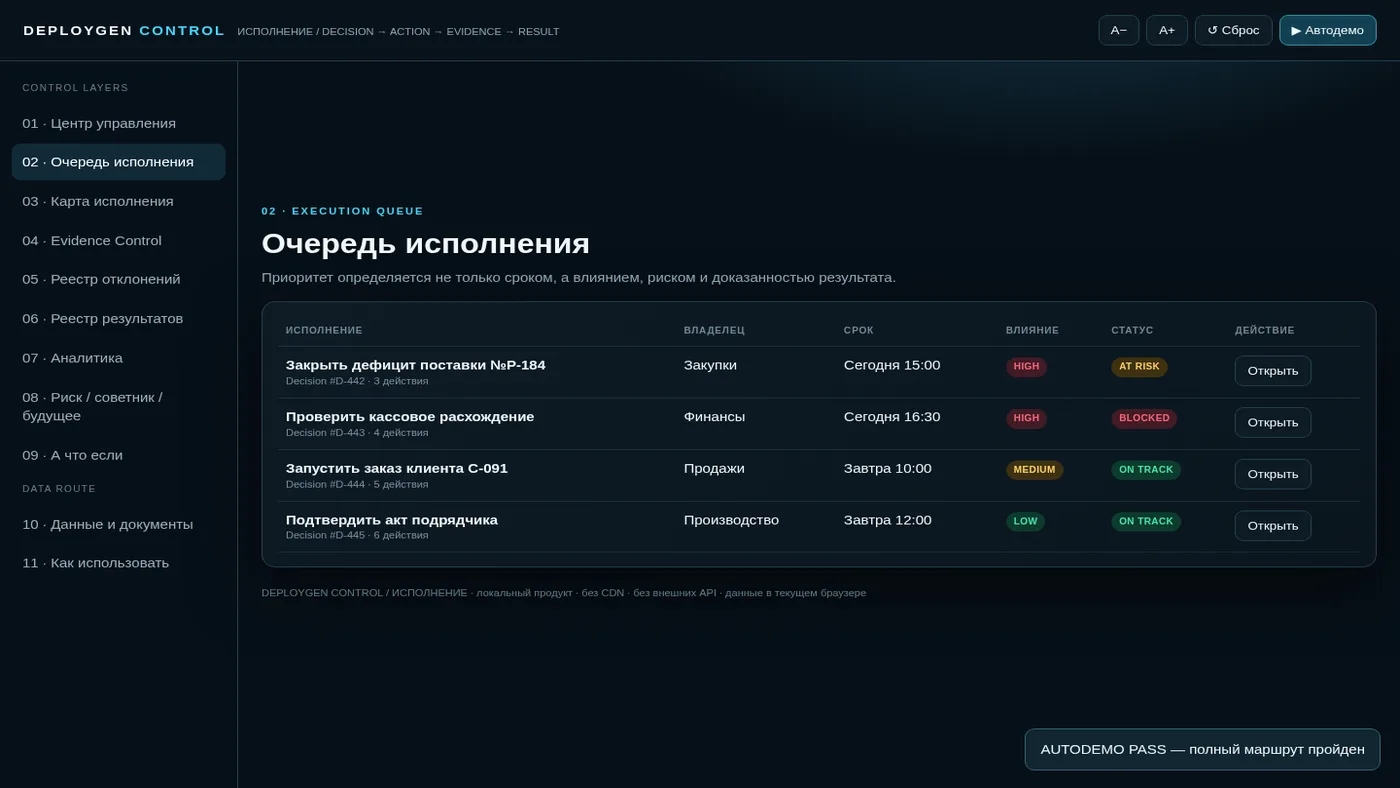Open 08 · Риск / советник / будущее
Screen dimensions: 1400x788
coord(118,406)
